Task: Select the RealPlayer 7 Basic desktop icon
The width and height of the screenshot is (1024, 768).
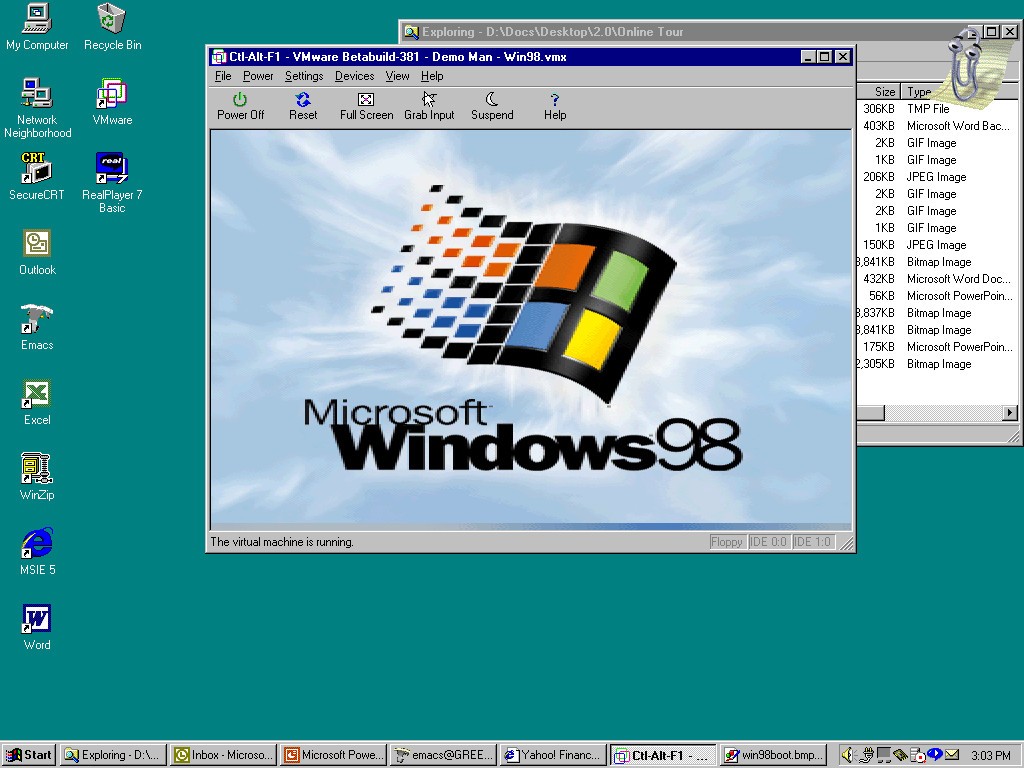Action: (112, 183)
